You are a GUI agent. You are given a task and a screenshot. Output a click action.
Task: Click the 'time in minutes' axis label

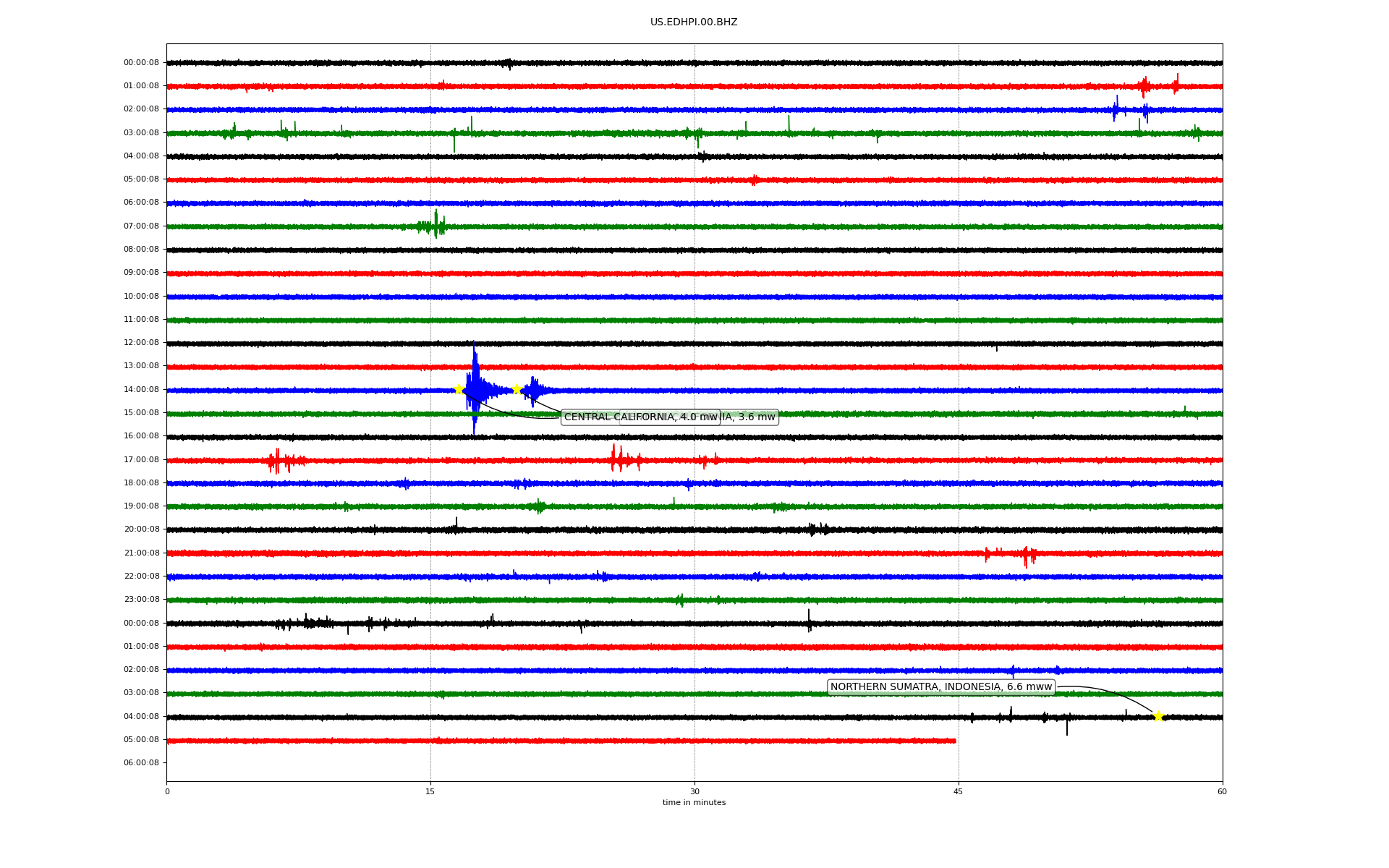click(x=694, y=803)
